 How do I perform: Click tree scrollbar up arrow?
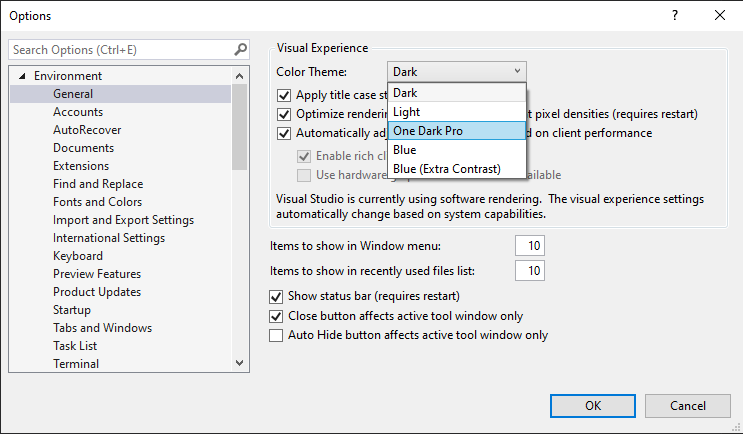[239, 76]
